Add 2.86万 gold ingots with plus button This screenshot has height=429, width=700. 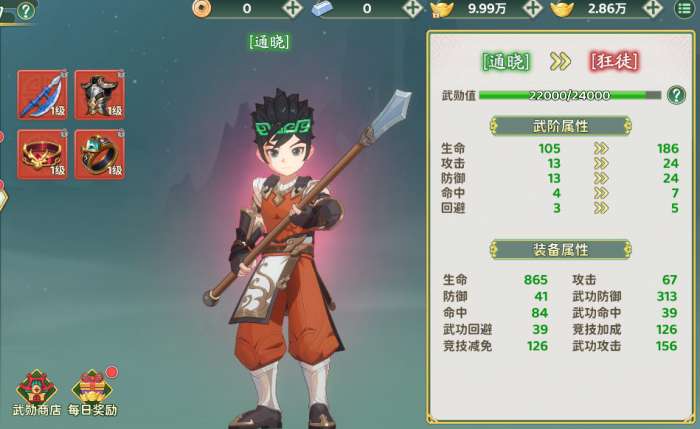(653, 8)
